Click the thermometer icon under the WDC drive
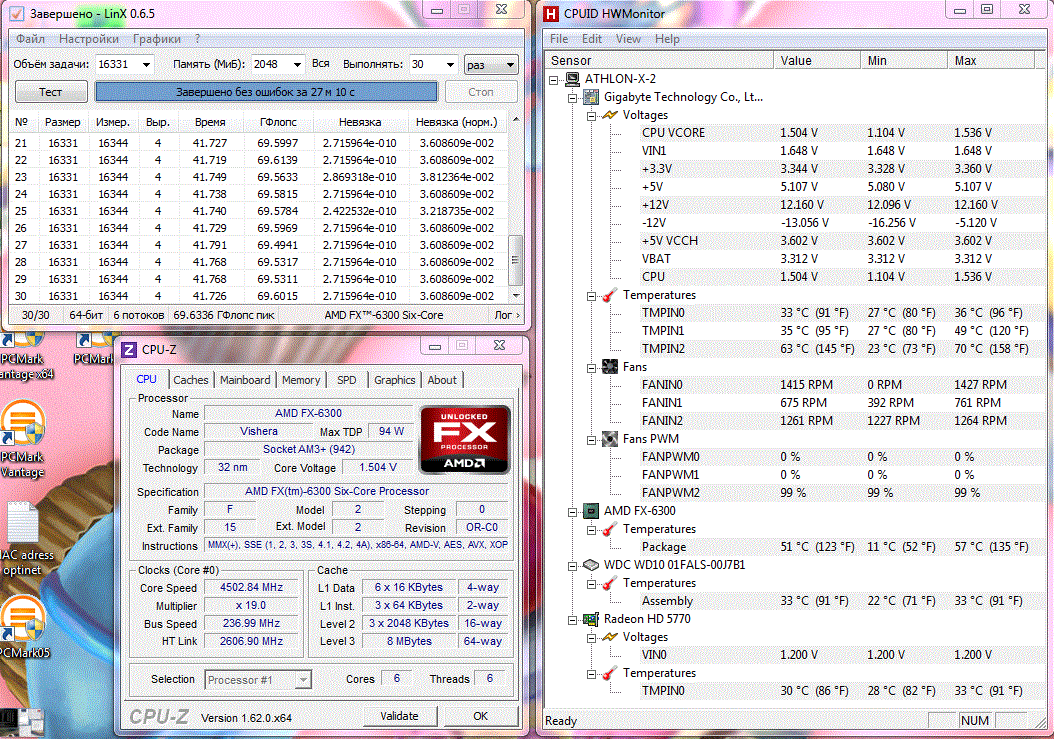 (610, 583)
